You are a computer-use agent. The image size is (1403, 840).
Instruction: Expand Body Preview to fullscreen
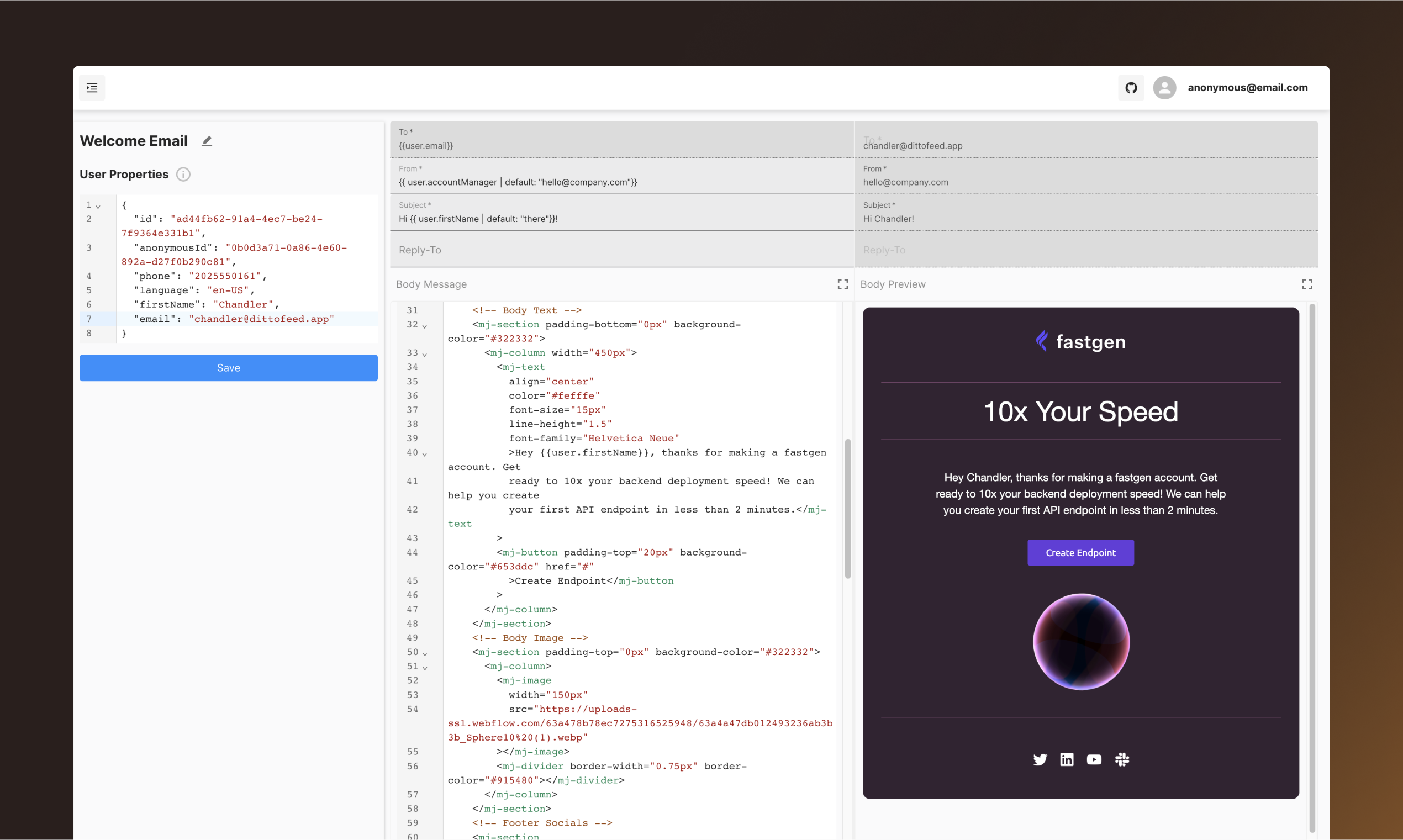click(x=1307, y=284)
